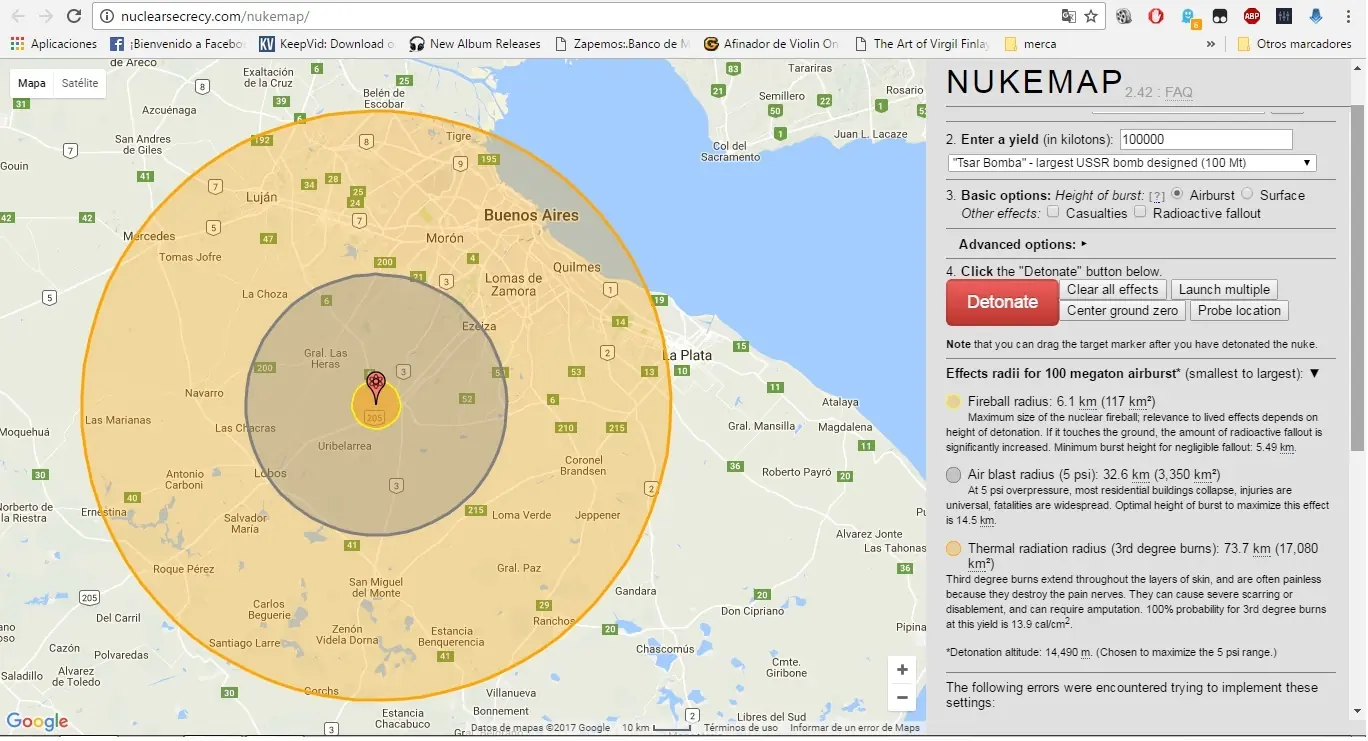Switch map to Satélite view

coord(80,83)
